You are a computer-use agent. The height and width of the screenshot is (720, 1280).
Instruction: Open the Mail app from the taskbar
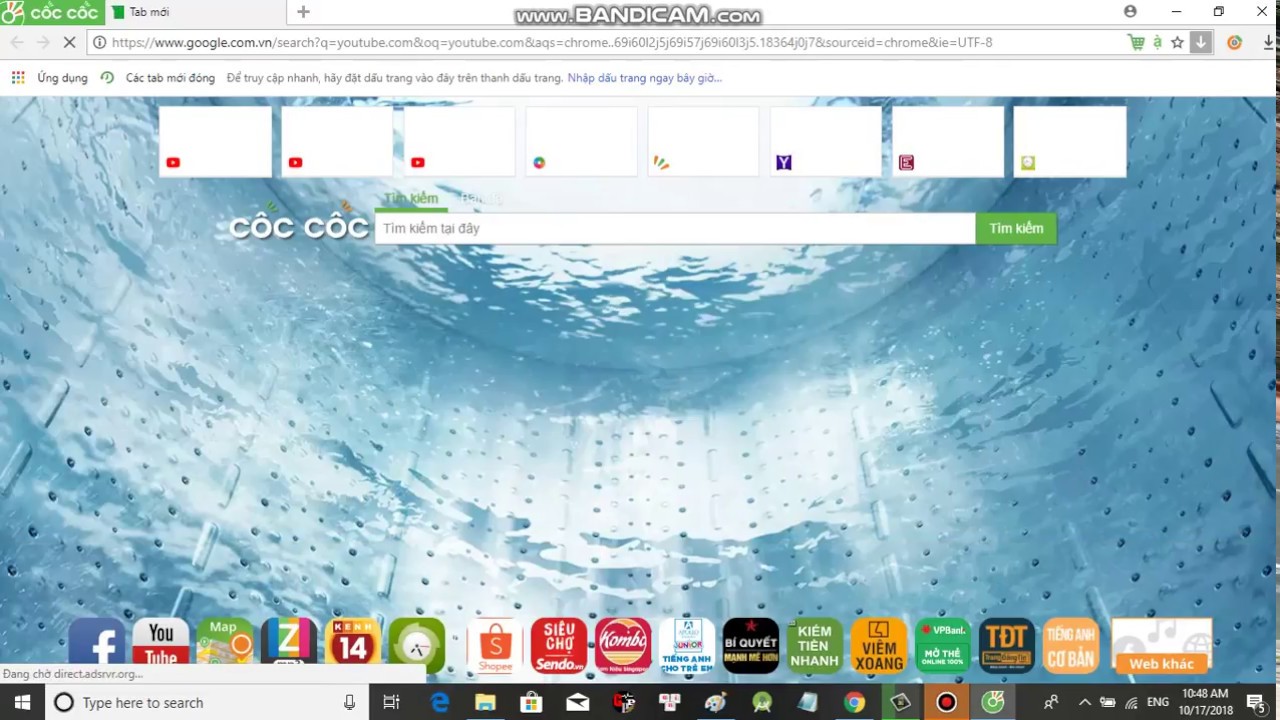point(578,702)
